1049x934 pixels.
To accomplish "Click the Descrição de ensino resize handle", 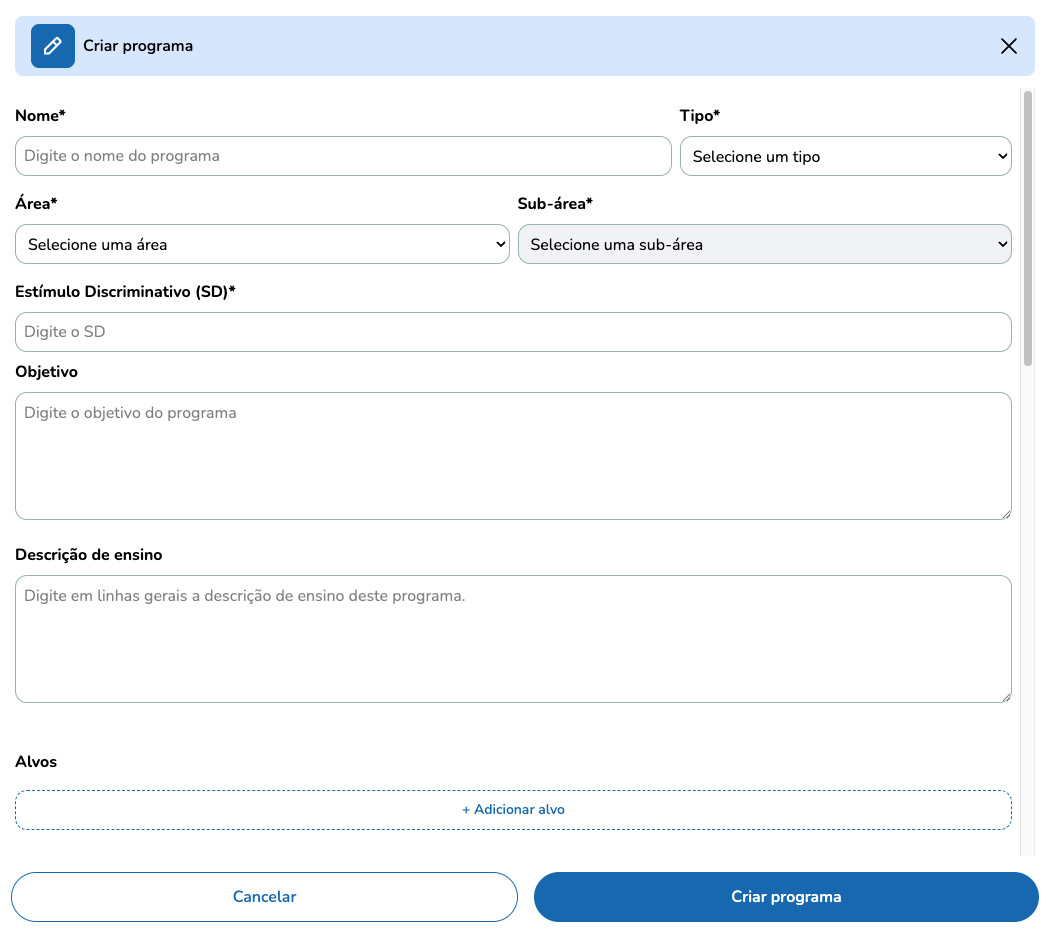I will (x=1006, y=697).
